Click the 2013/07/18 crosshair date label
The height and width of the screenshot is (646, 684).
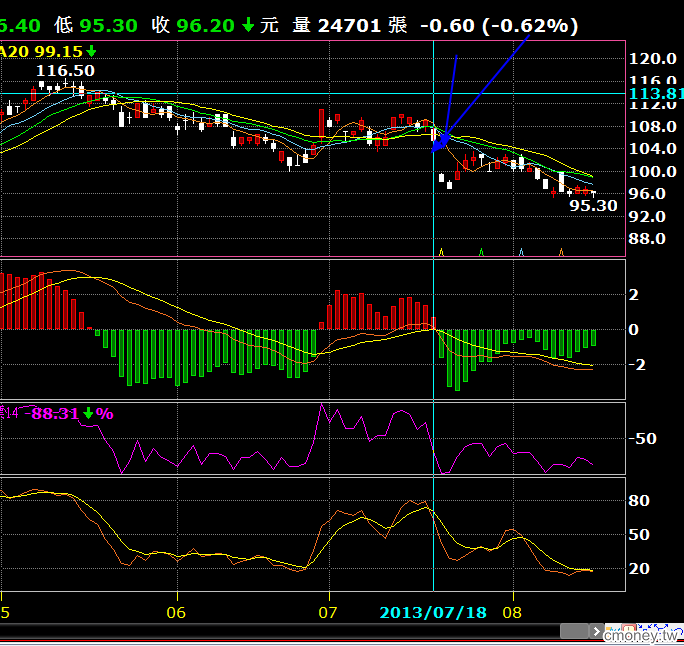tap(433, 612)
